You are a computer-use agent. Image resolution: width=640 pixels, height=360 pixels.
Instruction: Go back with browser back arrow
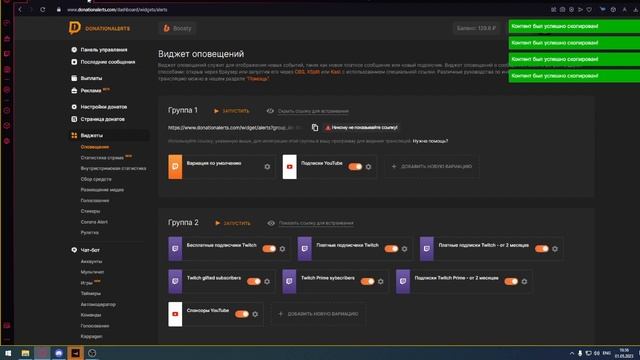[x=20, y=9]
